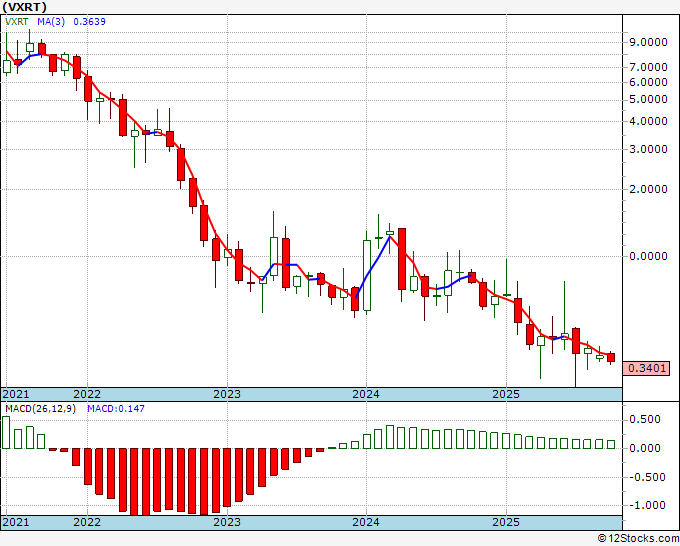Select the VXRT legend label
This screenshot has height=546, width=680.
tap(16, 22)
